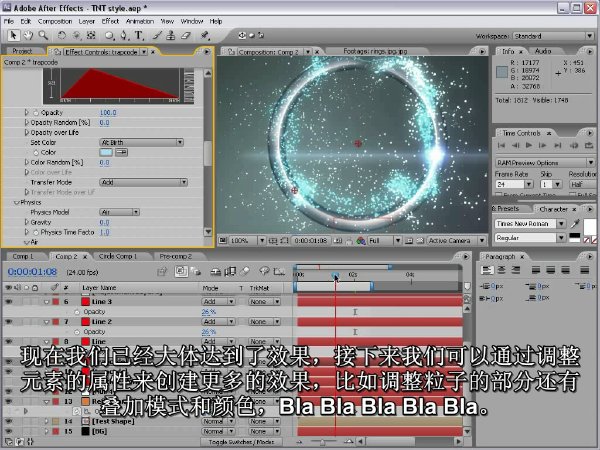
Task: Click the timeline current time 0:00:01:08
Action: point(32,272)
